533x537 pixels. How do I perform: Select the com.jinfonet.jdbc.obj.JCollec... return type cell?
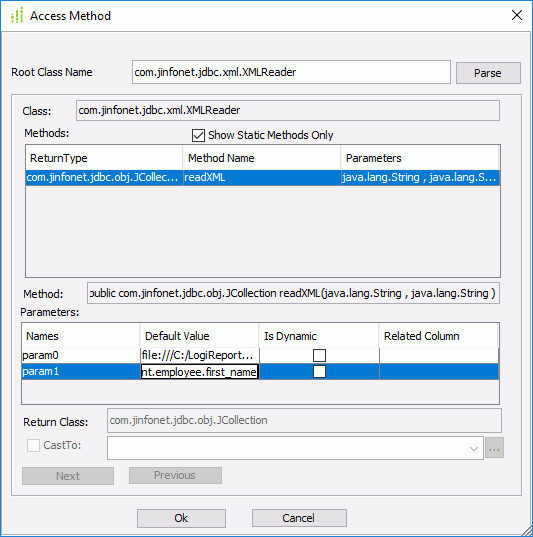[x=104, y=177]
